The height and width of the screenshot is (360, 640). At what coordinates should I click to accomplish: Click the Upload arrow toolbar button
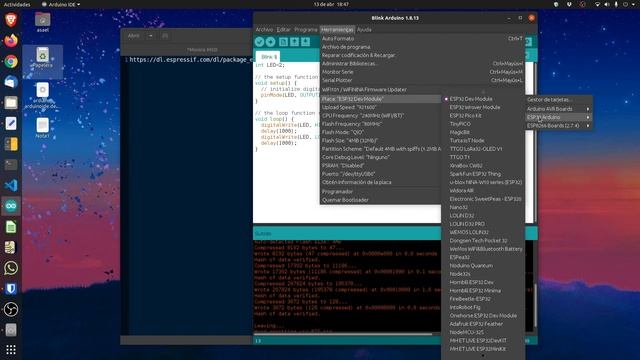(x=270, y=42)
